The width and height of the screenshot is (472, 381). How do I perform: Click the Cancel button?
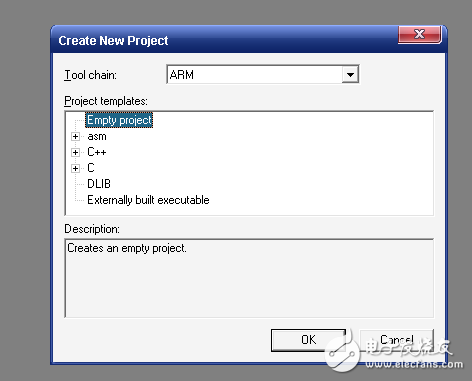pos(397,340)
